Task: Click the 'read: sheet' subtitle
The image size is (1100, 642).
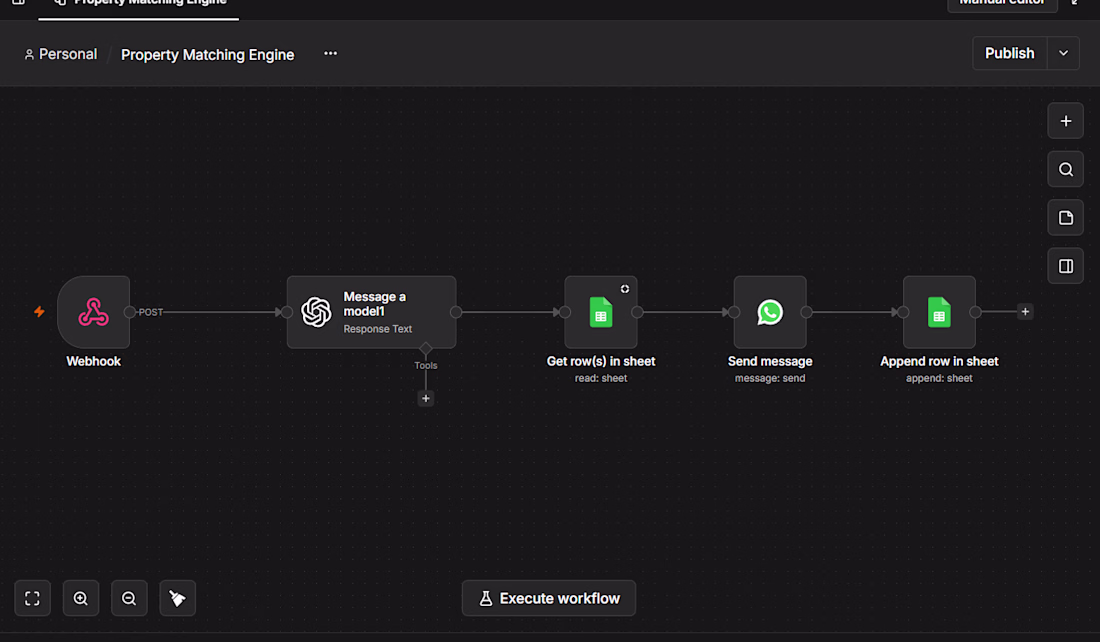Action: tap(601, 378)
